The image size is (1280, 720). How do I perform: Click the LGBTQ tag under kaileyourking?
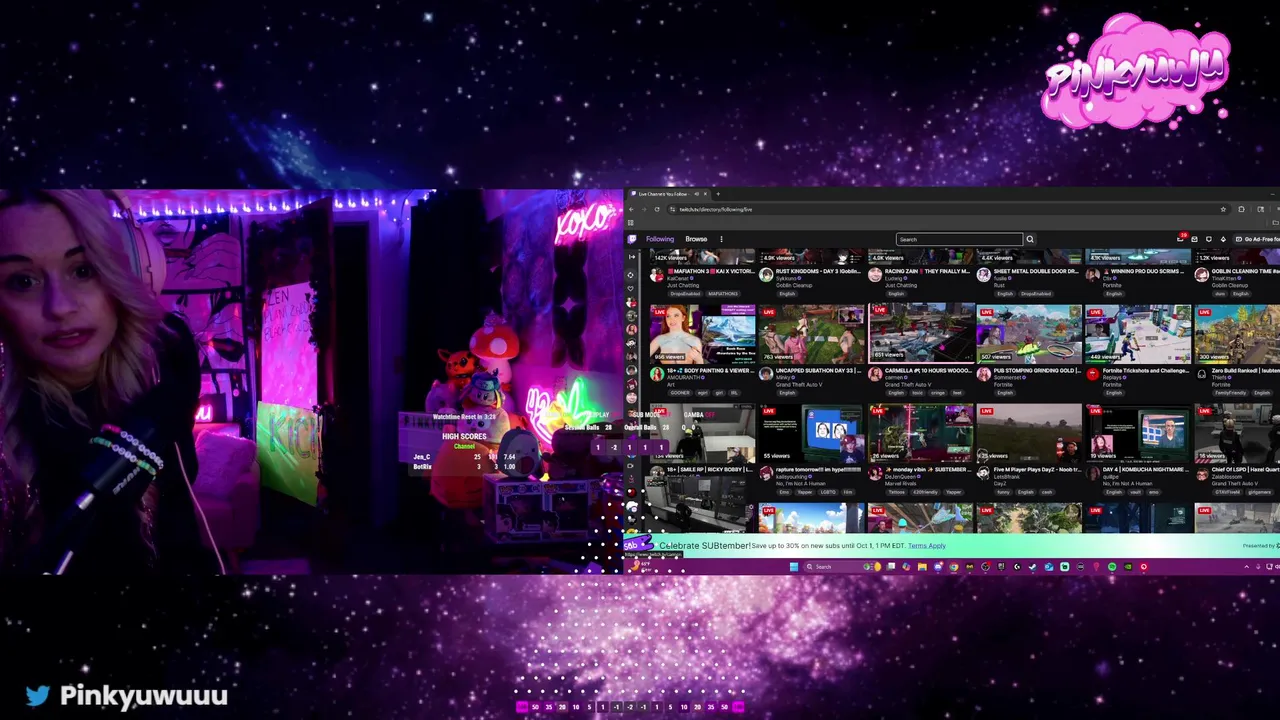tap(828, 492)
